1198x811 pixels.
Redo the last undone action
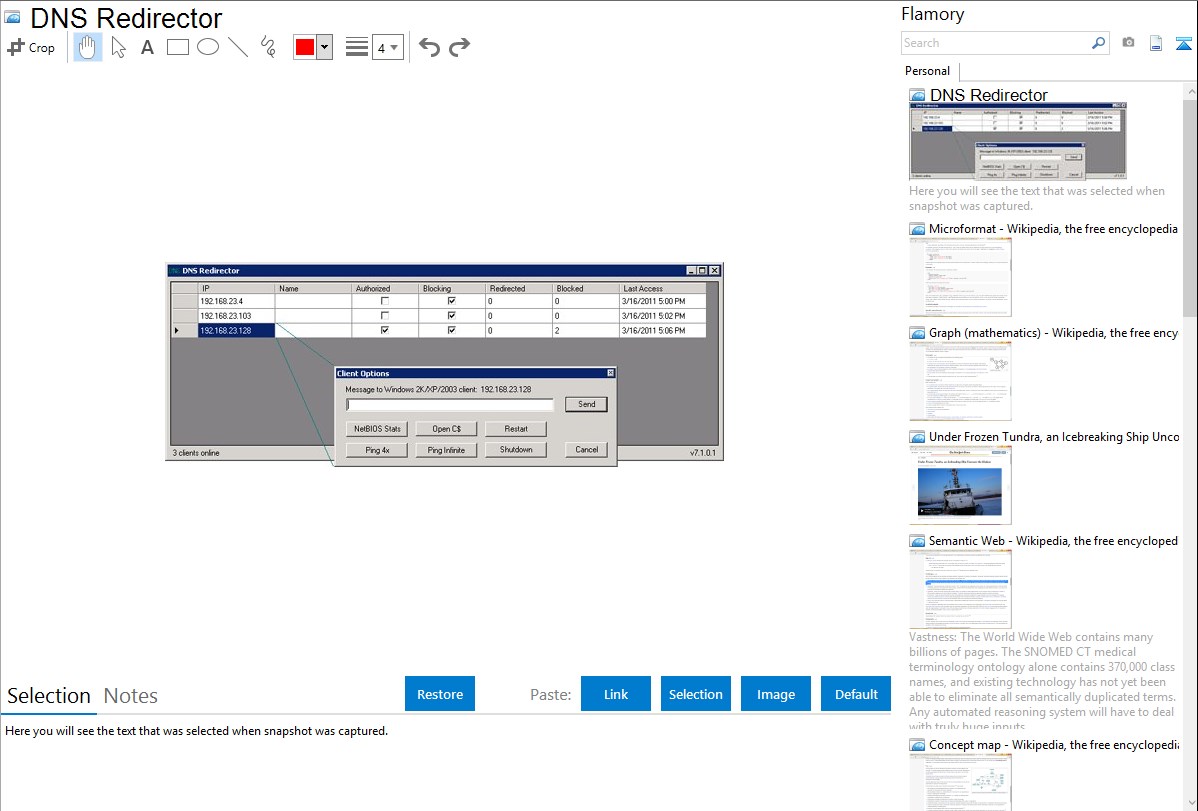point(459,47)
